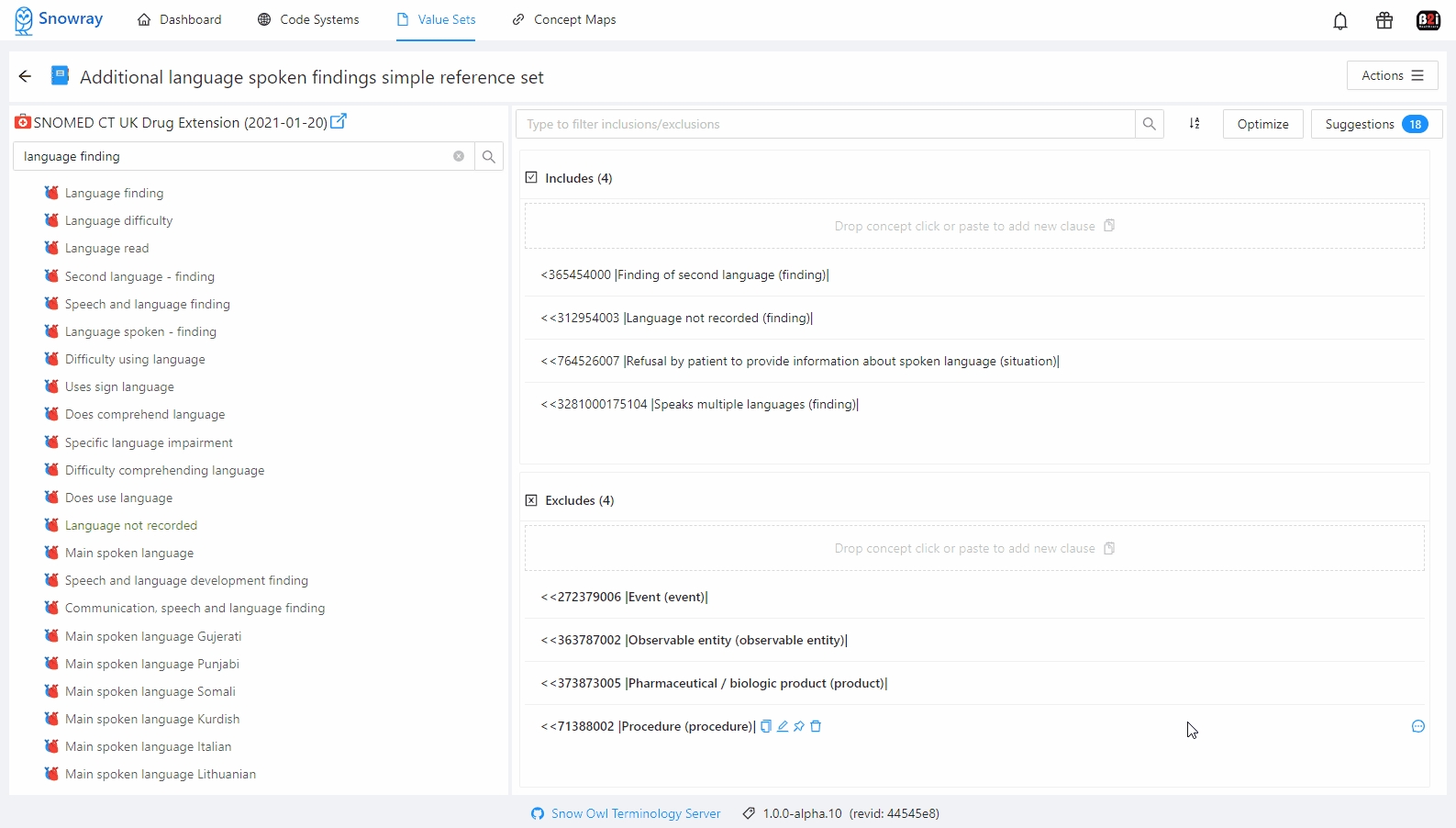This screenshot has height=828, width=1456.
Task: Toggle the Includes (4) checkbox
Action: 531,178
